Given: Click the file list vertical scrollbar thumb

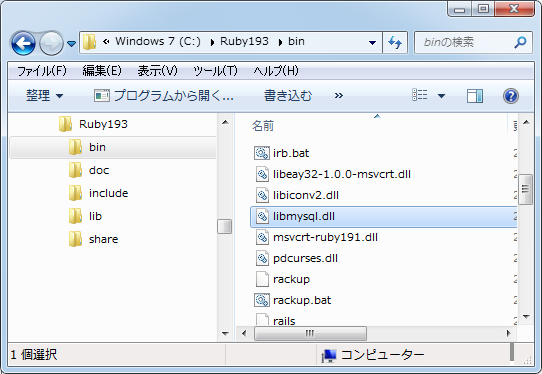Looking at the screenshot, I should coord(525,189).
